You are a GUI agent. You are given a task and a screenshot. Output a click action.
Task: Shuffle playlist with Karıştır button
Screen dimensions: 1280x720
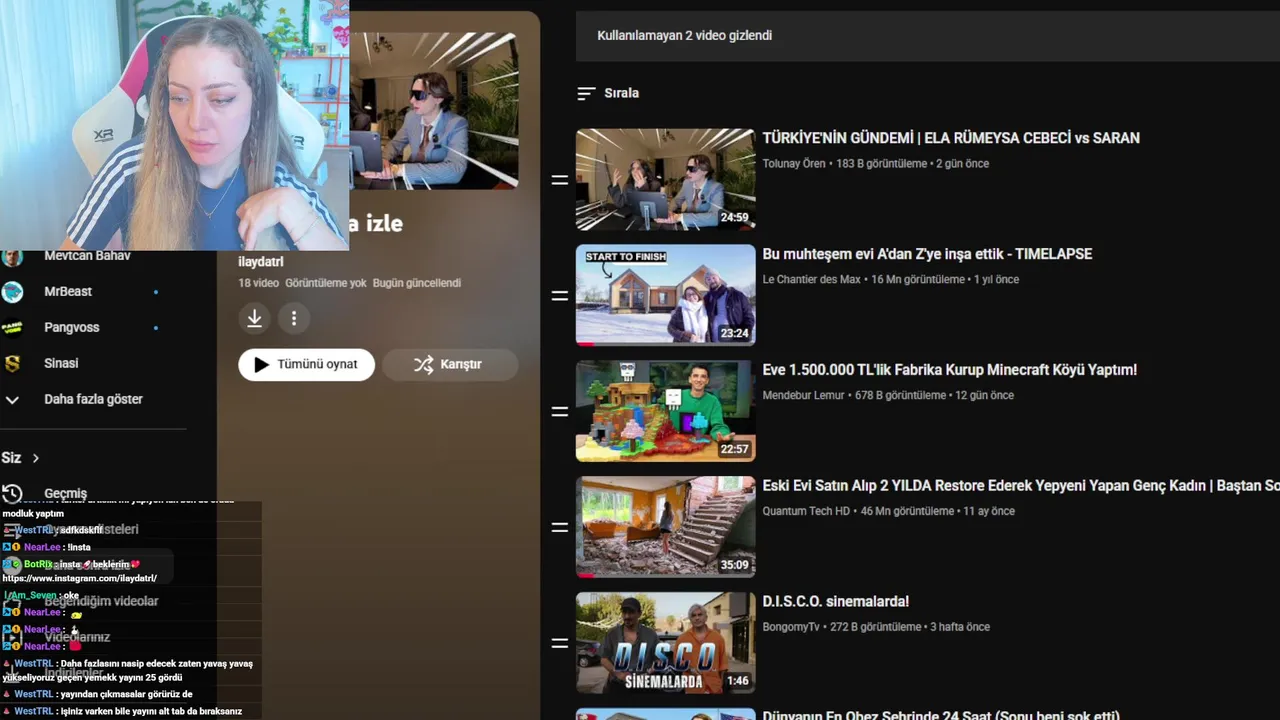tap(450, 365)
